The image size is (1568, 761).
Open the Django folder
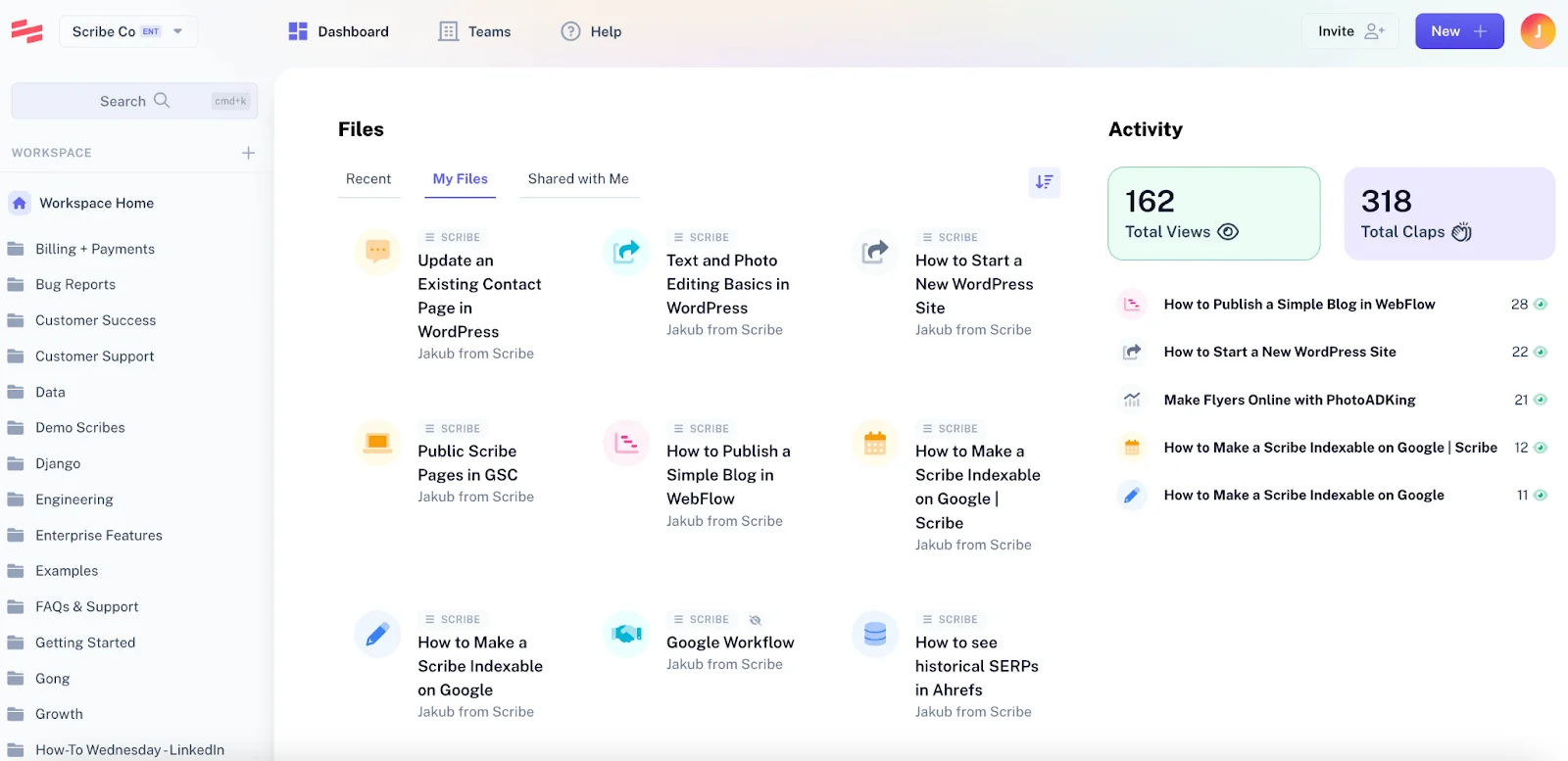(x=58, y=463)
